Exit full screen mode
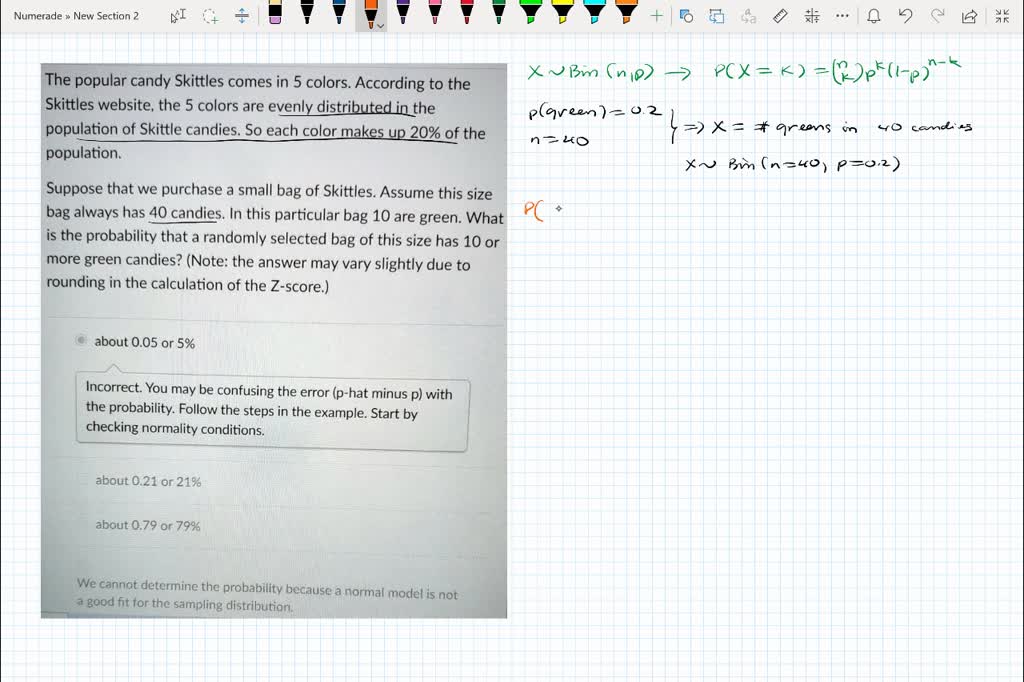 pyautogui.click(x=1002, y=16)
